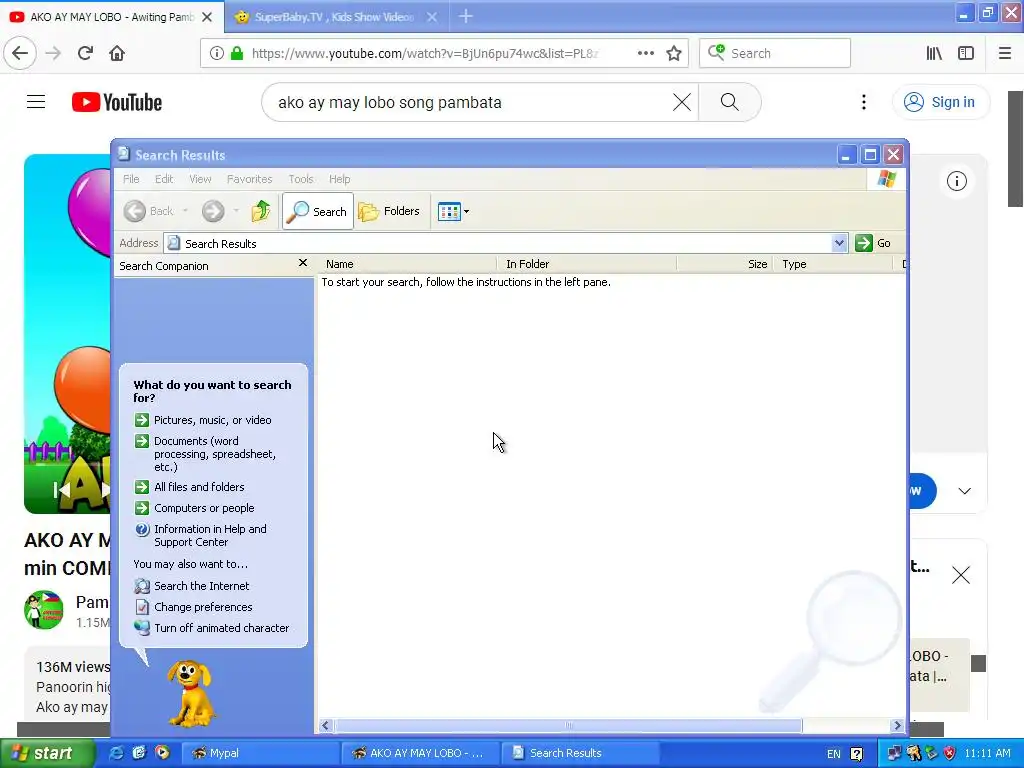Image resolution: width=1024 pixels, height=768 pixels.
Task: Close the AKO AY MAY LOBO tab
Action: [x=207, y=17]
